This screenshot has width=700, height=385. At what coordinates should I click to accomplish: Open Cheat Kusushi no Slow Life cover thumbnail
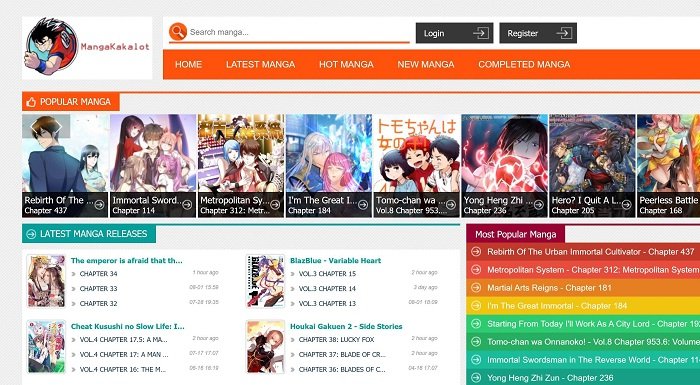46,346
